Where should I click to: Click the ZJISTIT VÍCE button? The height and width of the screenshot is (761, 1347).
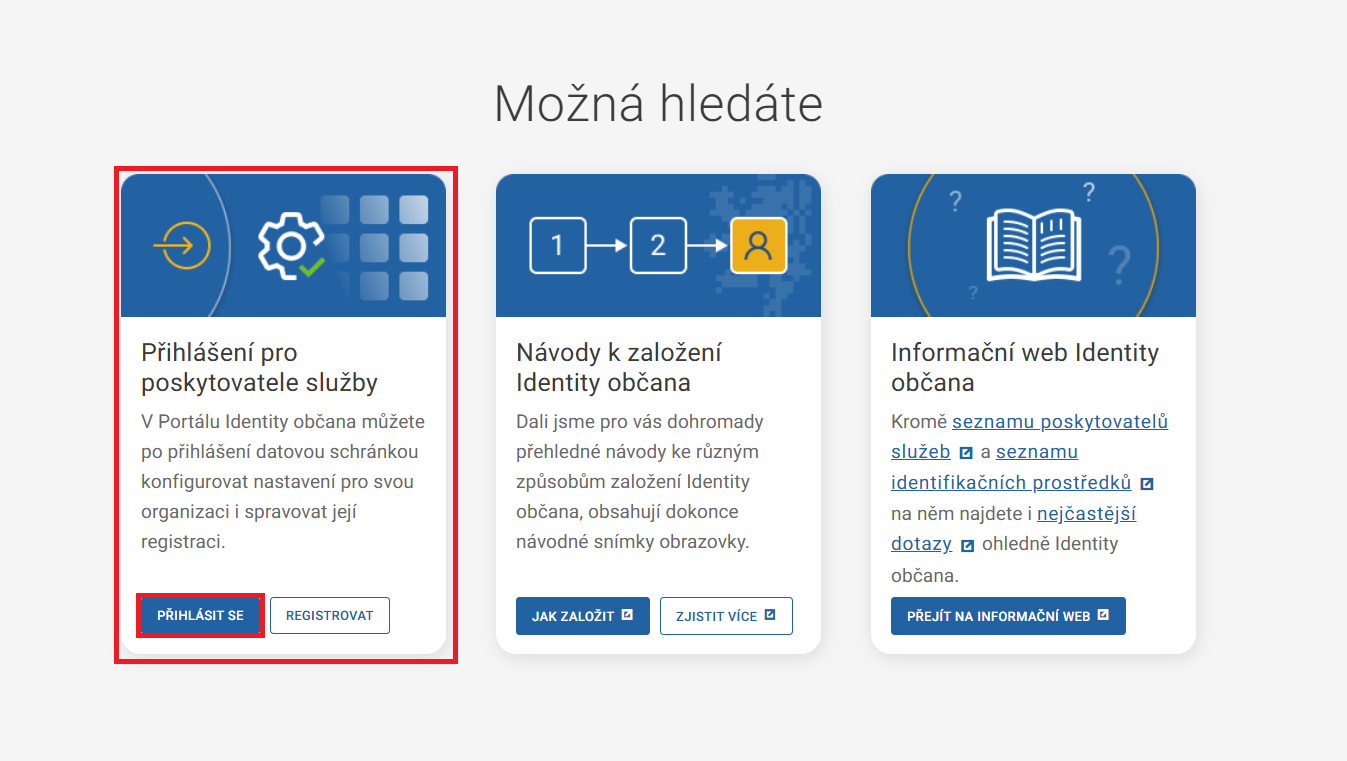tap(726, 616)
